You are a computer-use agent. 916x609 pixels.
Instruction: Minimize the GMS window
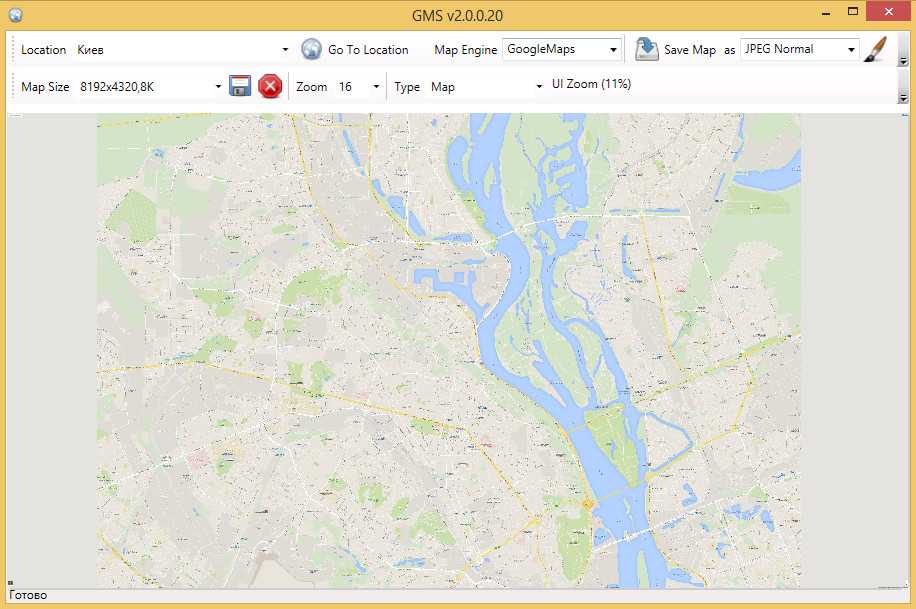(825, 12)
